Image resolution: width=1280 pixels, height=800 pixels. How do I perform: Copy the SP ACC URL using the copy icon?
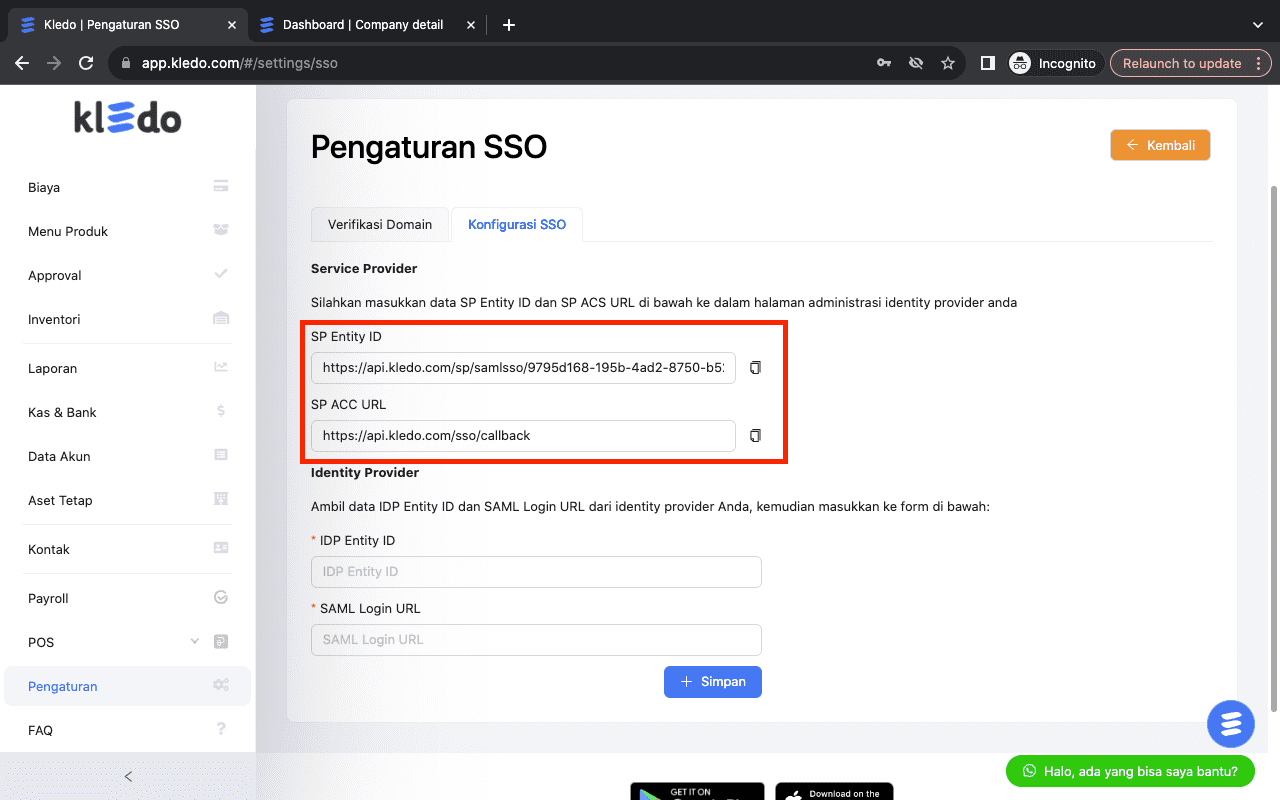pos(755,435)
